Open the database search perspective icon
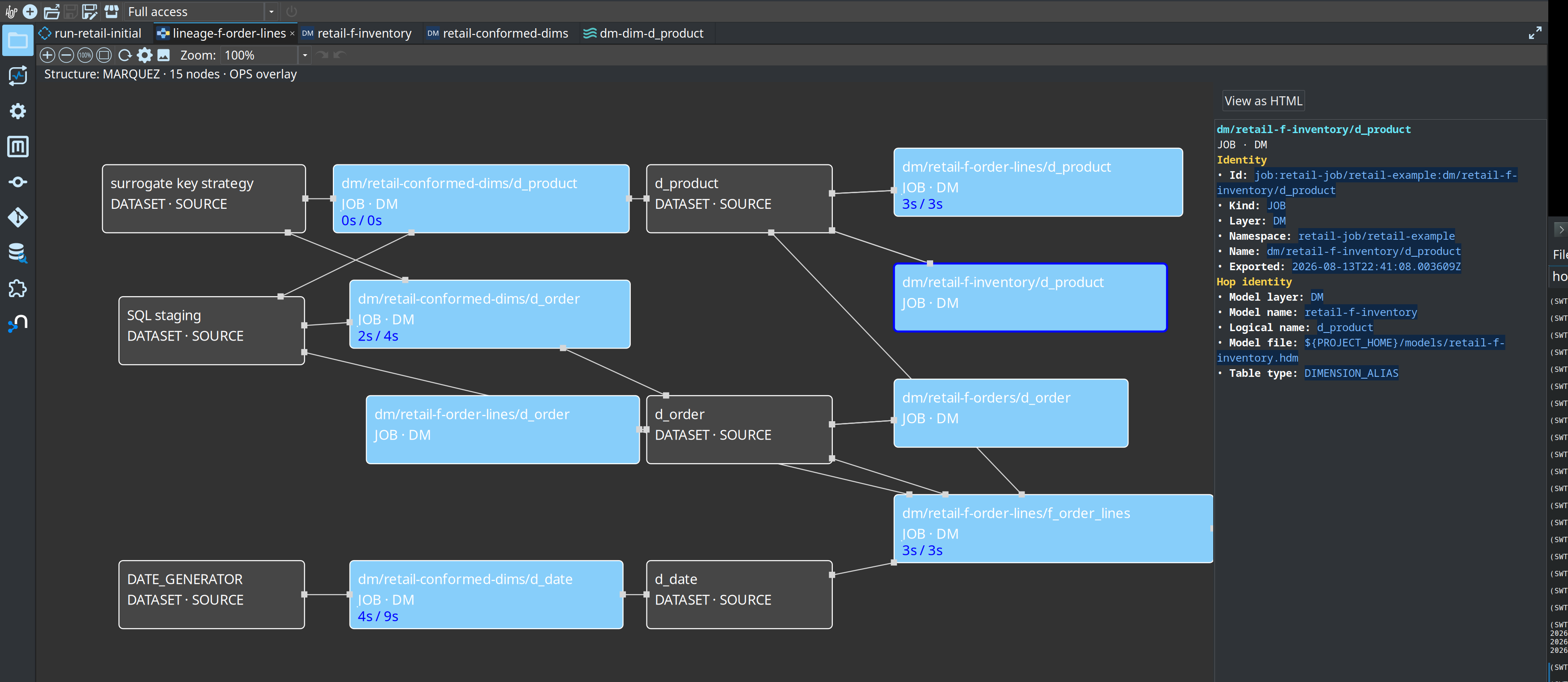 (17, 253)
